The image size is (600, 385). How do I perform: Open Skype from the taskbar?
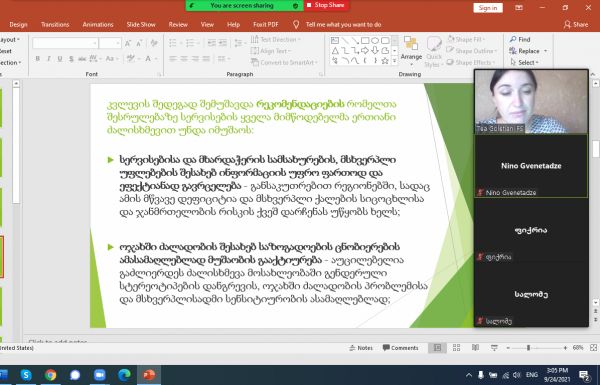pyautogui.click(x=26, y=375)
